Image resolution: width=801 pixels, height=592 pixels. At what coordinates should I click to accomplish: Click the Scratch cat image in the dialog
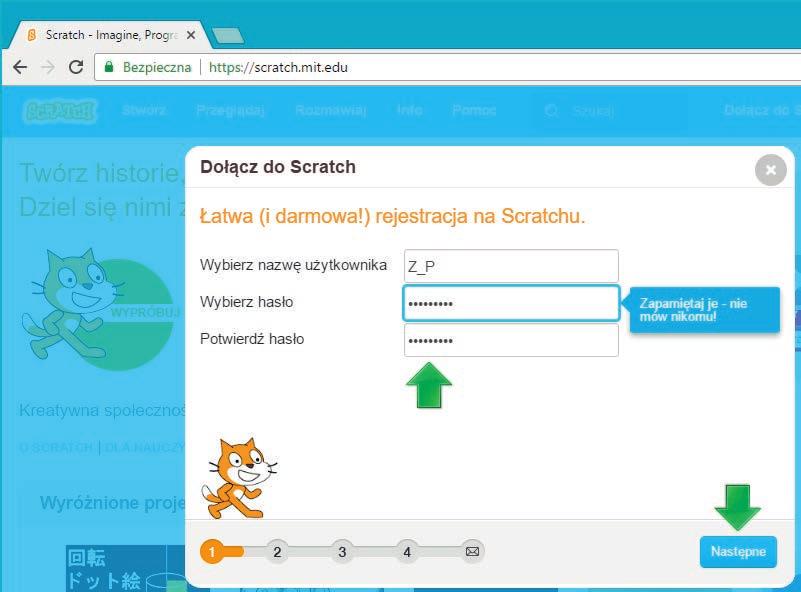pos(239,478)
